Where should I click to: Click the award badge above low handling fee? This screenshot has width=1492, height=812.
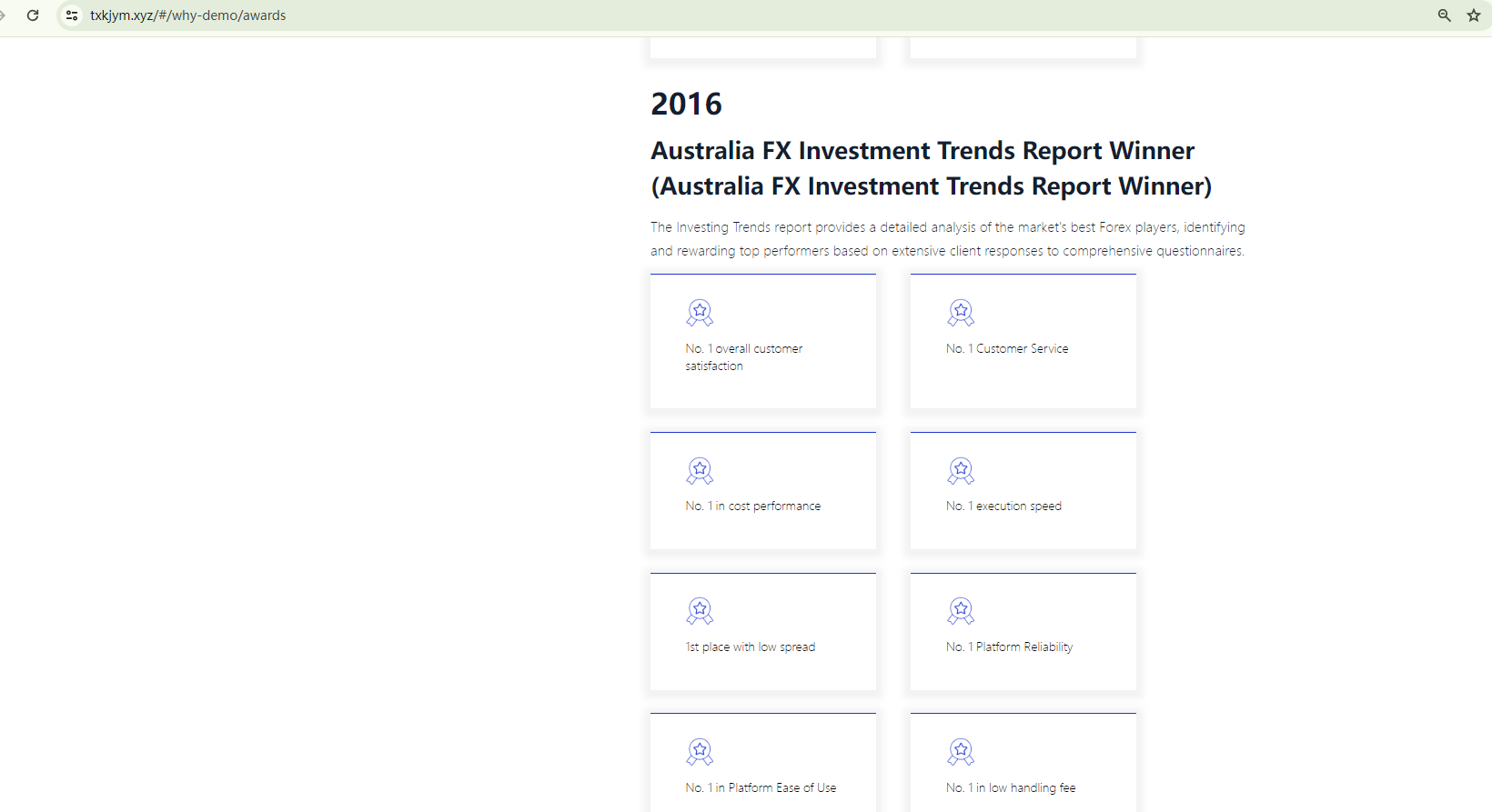[961, 752]
